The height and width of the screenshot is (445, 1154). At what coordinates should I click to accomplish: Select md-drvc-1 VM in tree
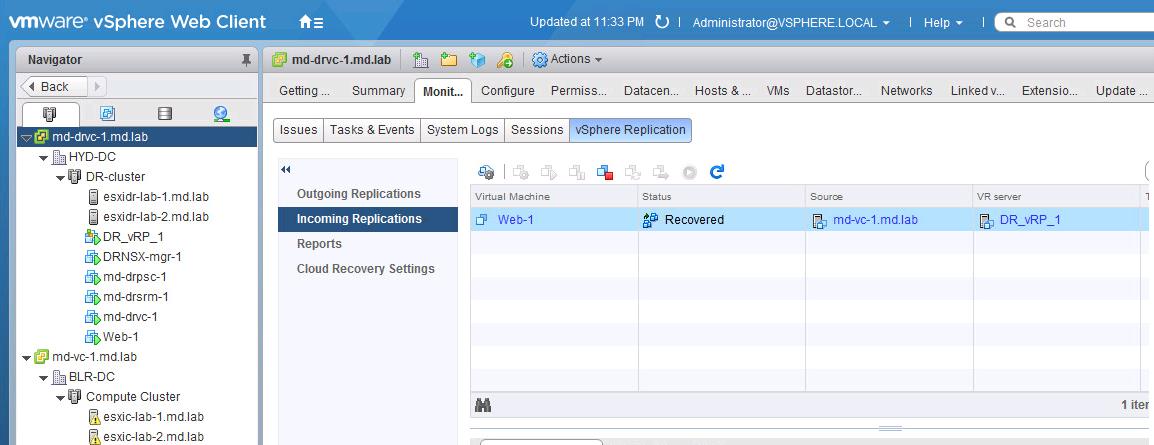[130, 317]
